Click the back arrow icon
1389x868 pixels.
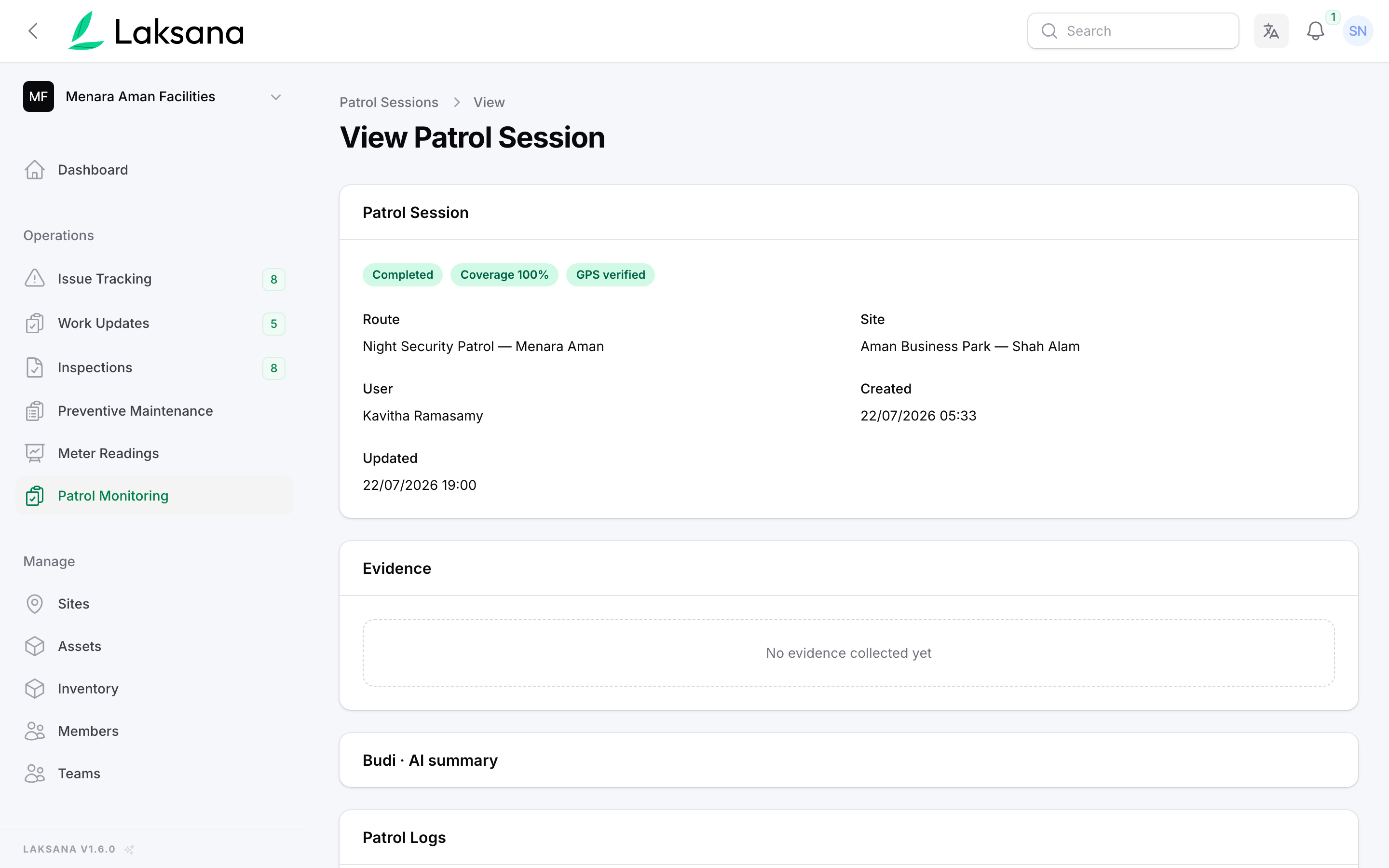[x=33, y=31]
